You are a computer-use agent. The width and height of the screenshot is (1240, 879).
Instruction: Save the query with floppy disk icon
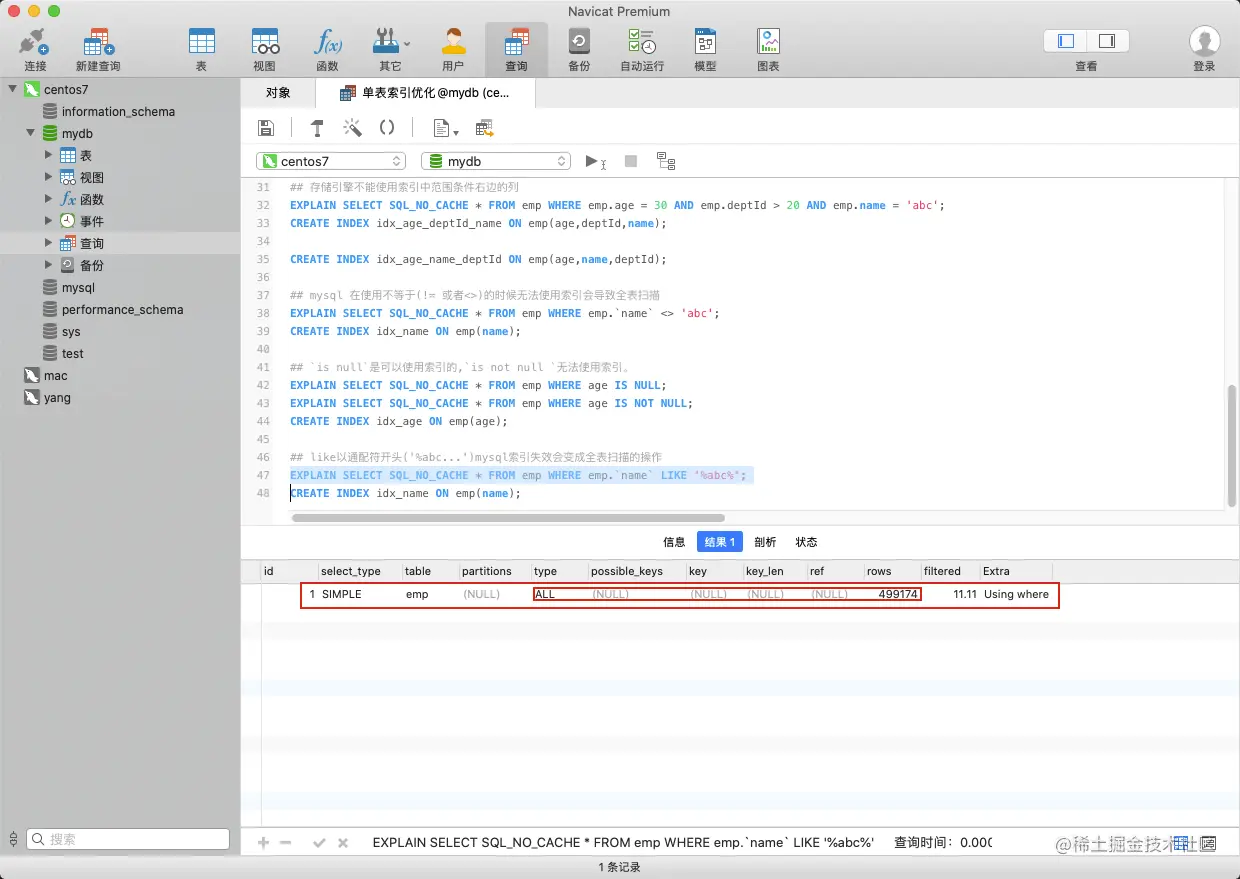point(266,128)
